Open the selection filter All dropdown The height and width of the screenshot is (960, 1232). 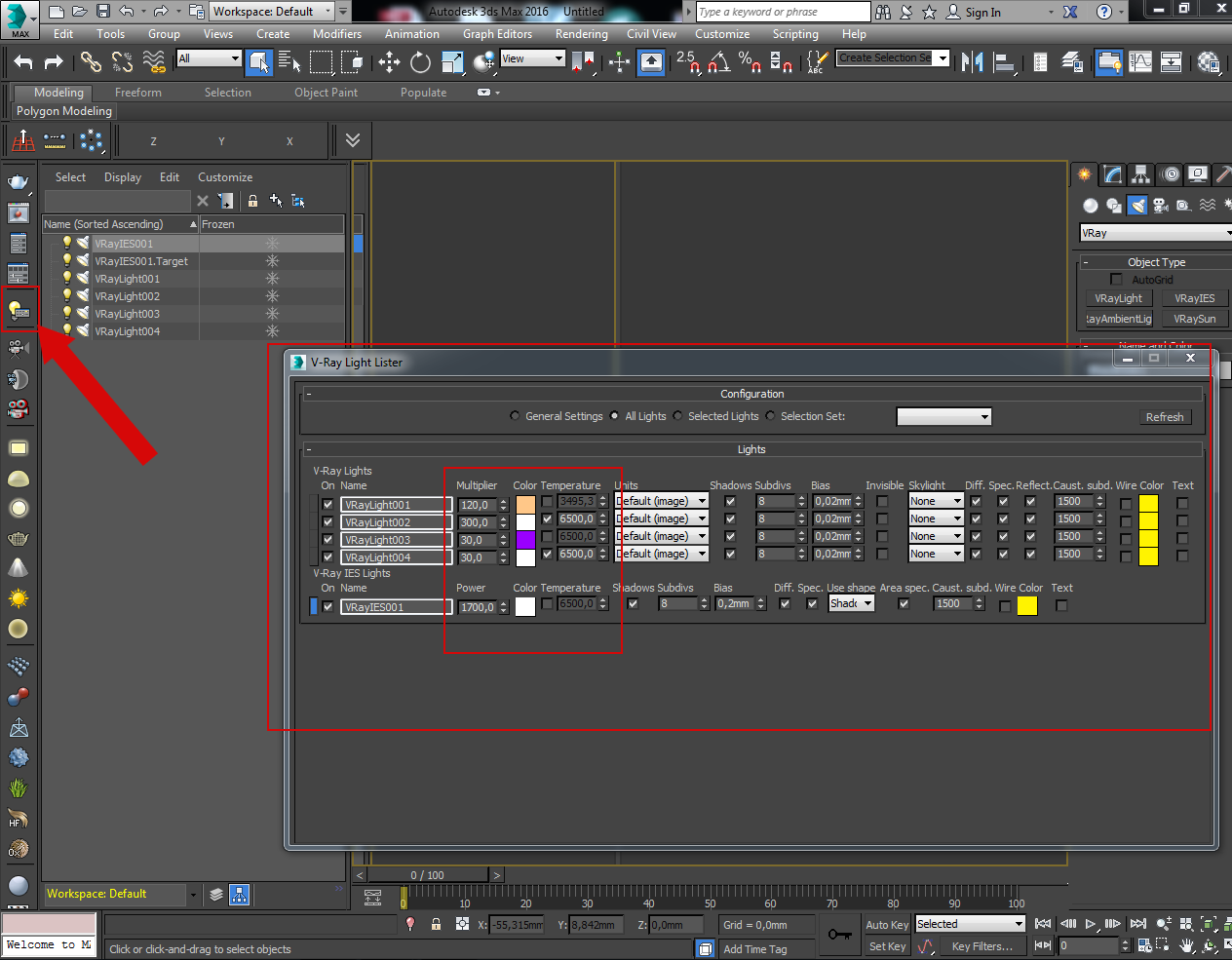(209, 58)
